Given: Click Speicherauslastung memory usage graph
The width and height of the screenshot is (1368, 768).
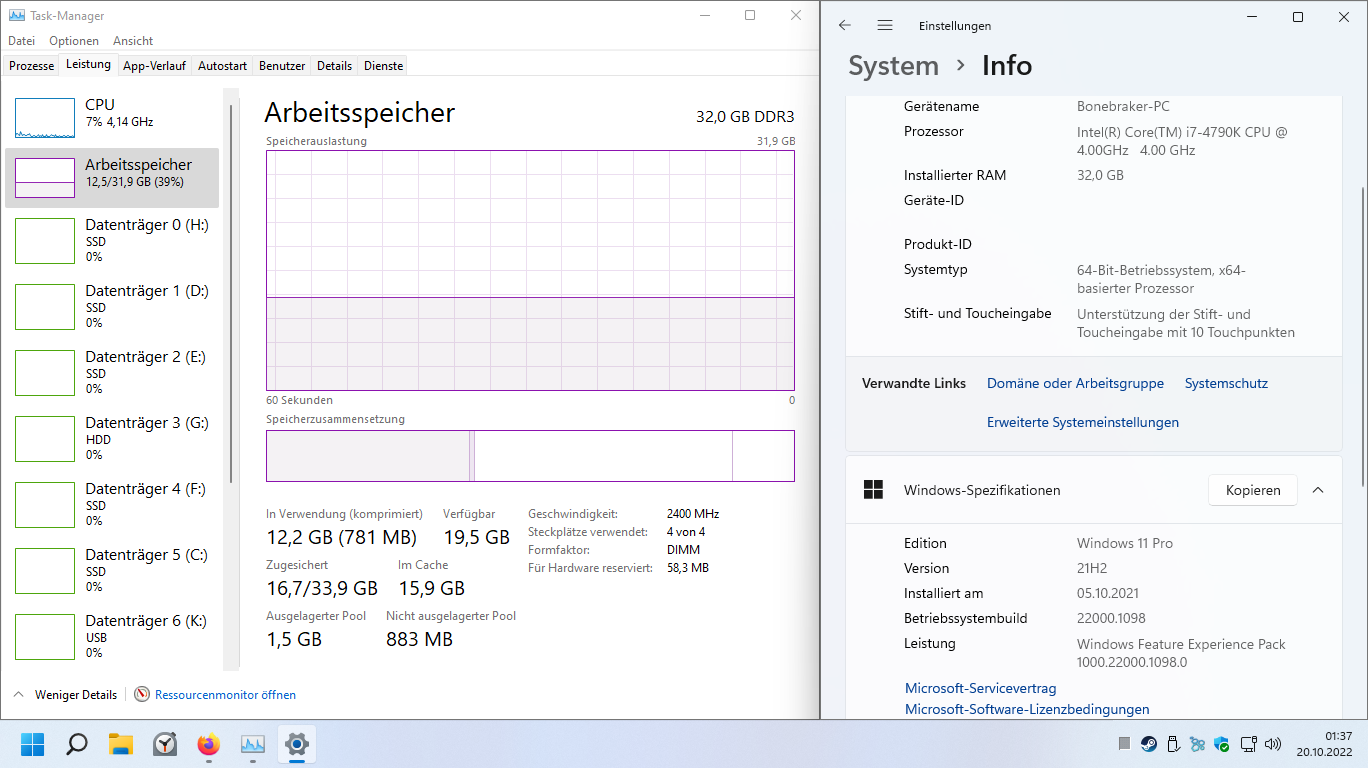Looking at the screenshot, I should [530, 270].
